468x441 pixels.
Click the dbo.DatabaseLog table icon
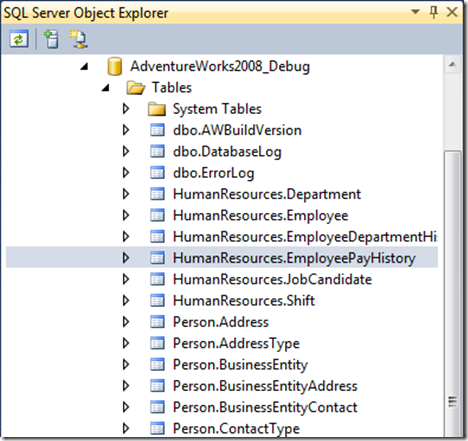(157, 151)
